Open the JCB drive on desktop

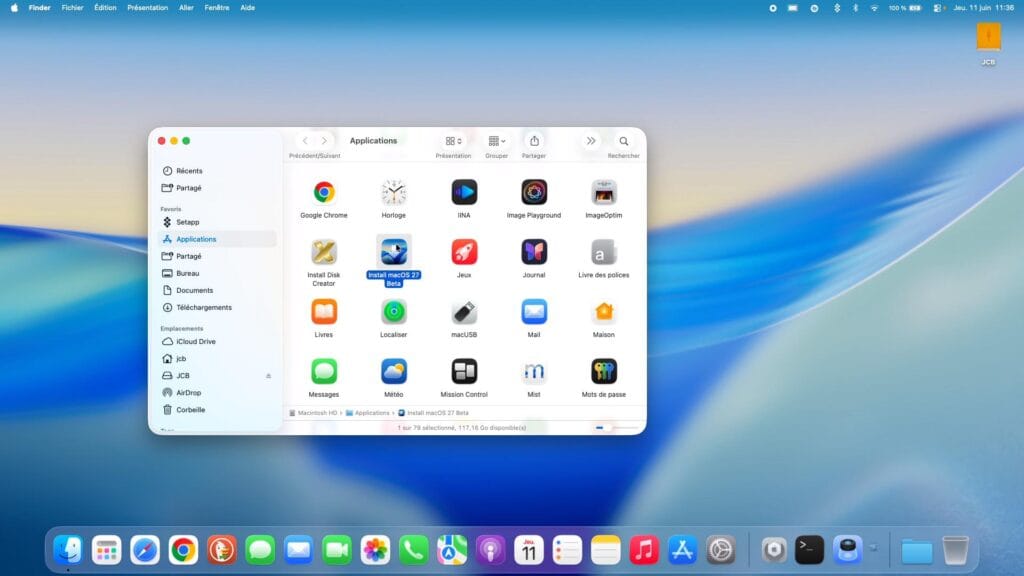(988, 37)
